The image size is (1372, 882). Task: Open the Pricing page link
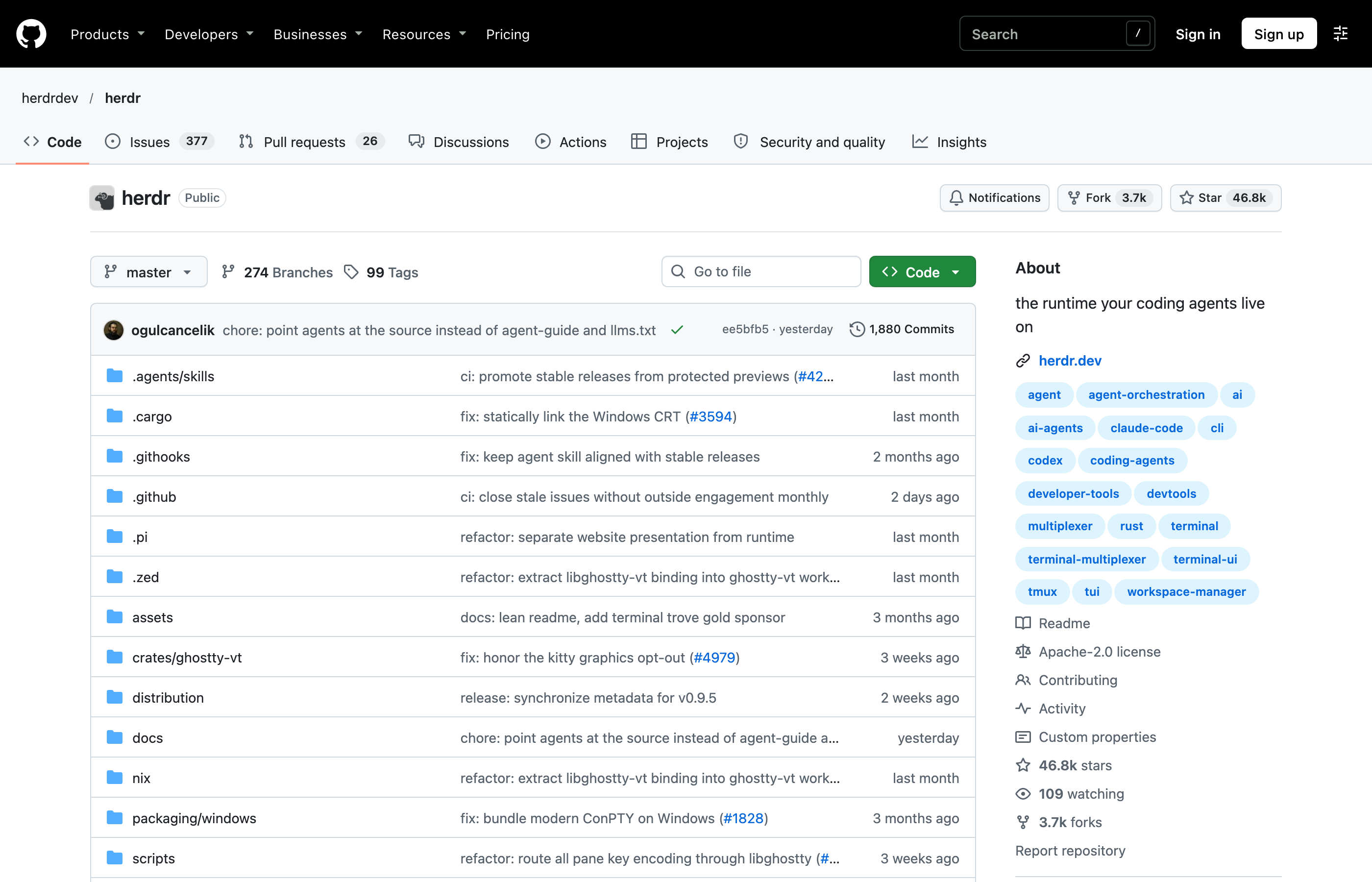tap(507, 34)
